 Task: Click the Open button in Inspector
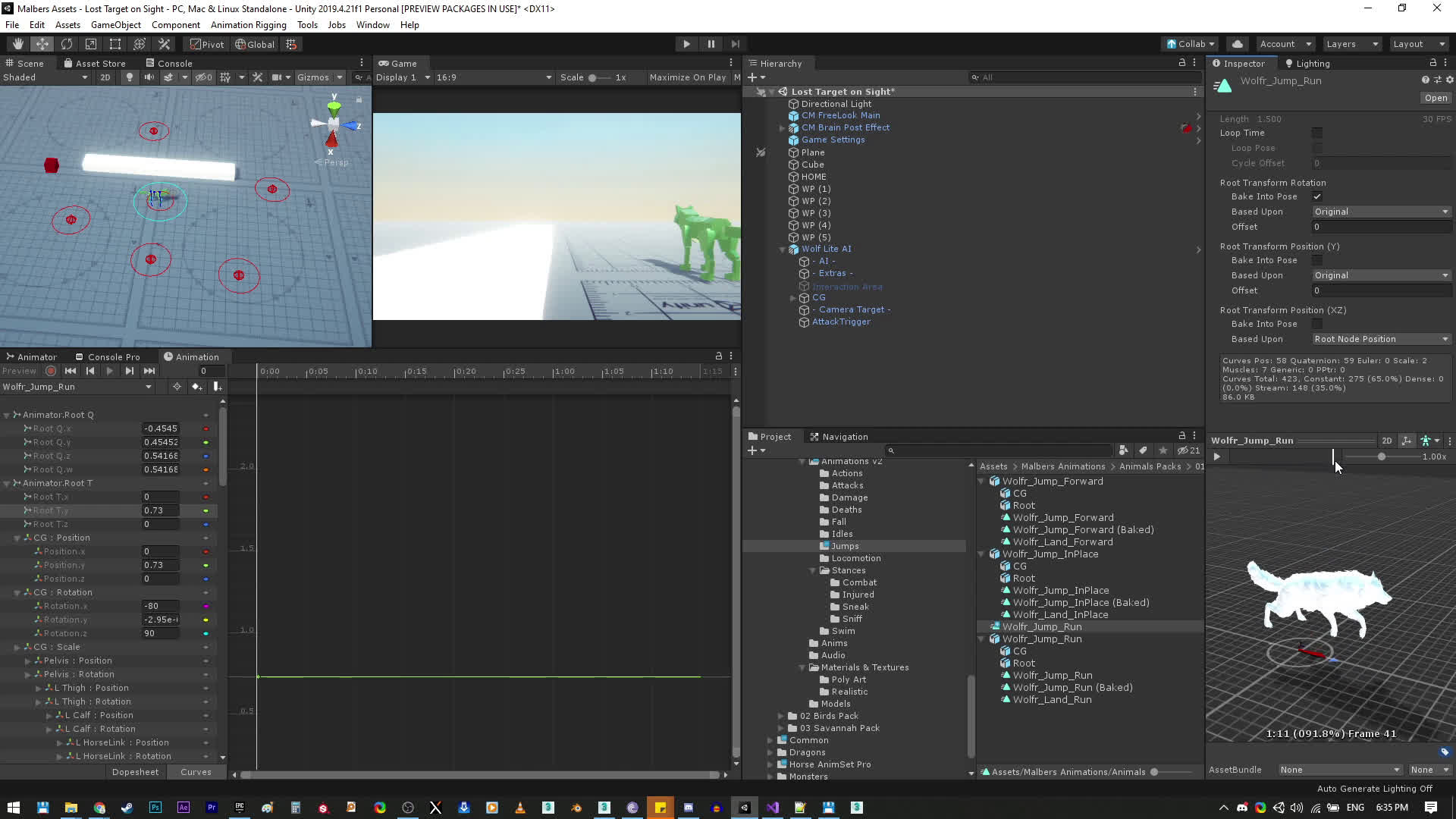(1436, 98)
